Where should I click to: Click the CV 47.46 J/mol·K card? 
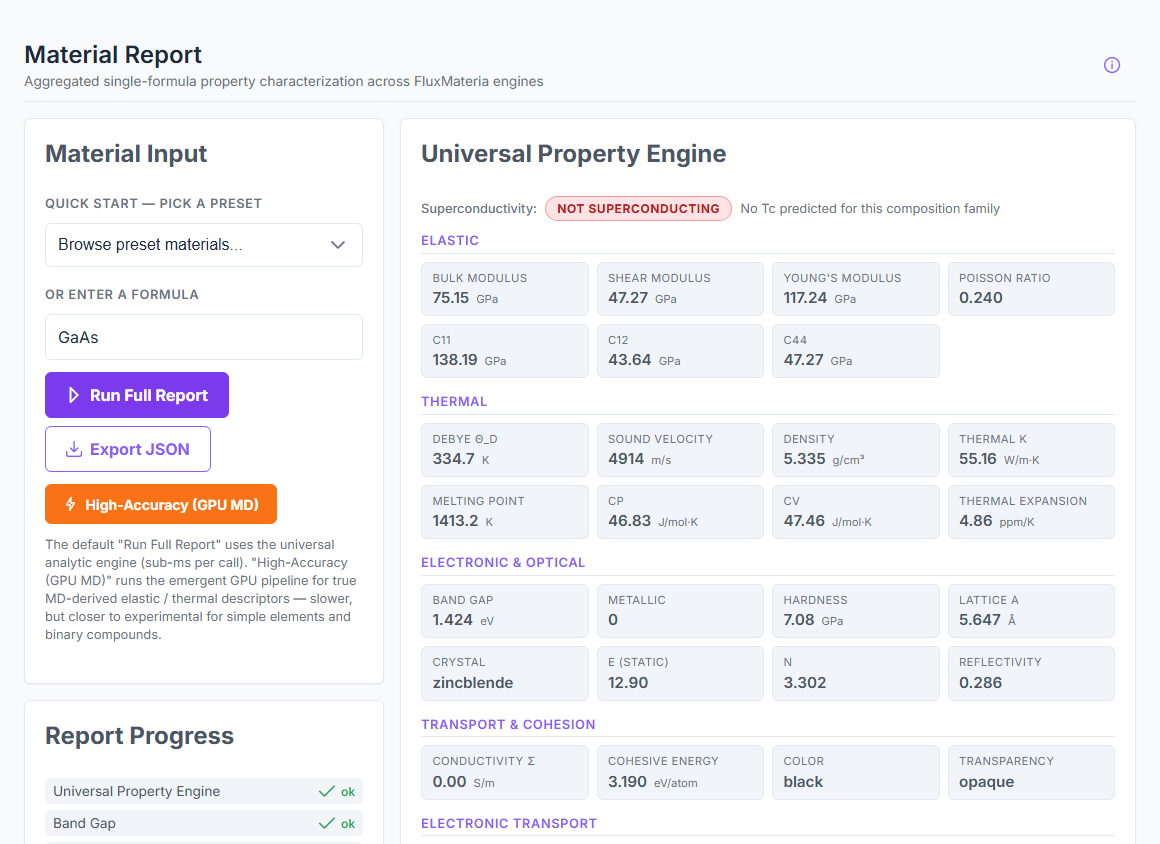(x=855, y=512)
